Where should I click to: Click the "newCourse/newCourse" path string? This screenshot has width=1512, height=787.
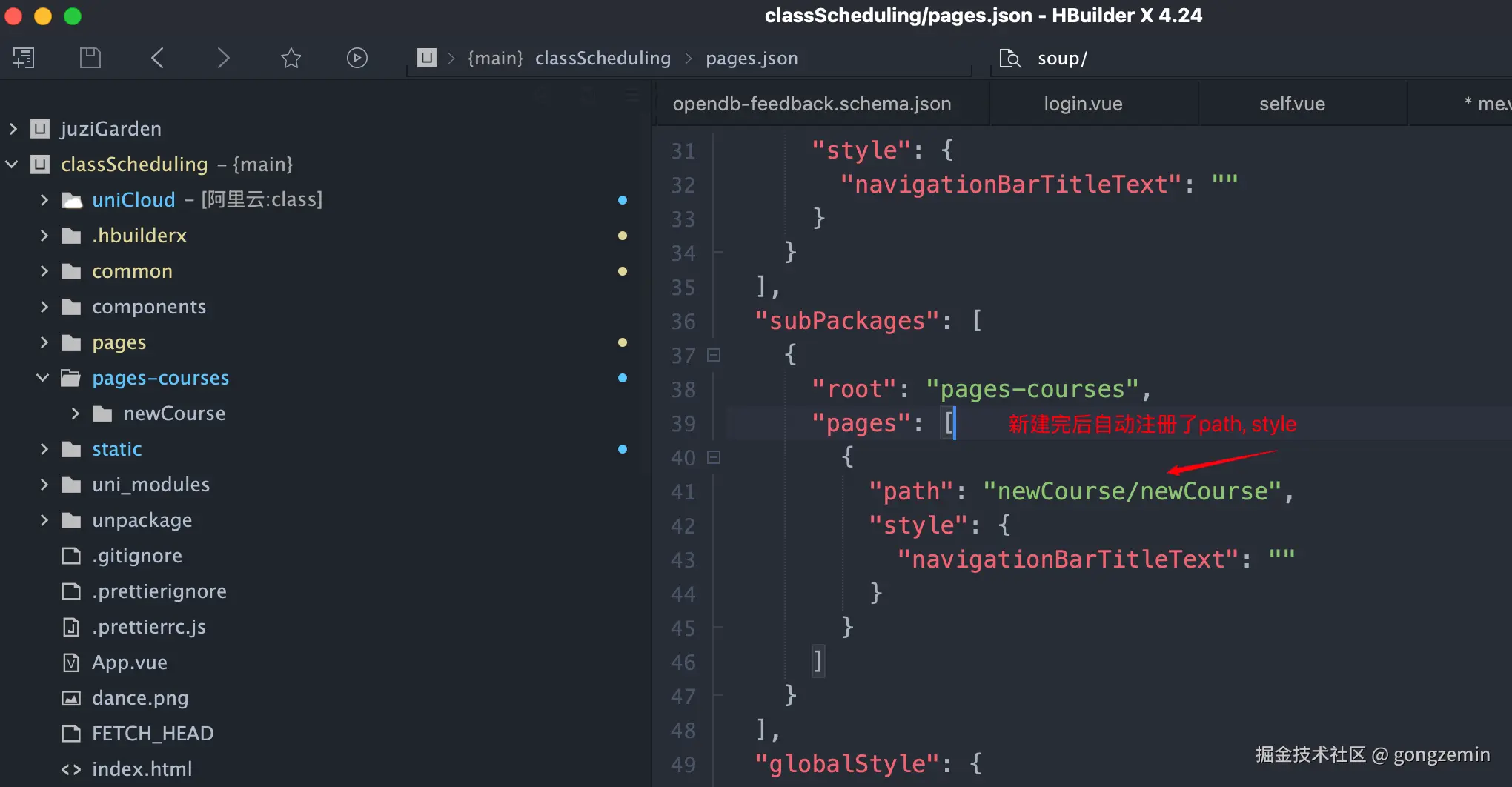click(x=1133, y=491)
